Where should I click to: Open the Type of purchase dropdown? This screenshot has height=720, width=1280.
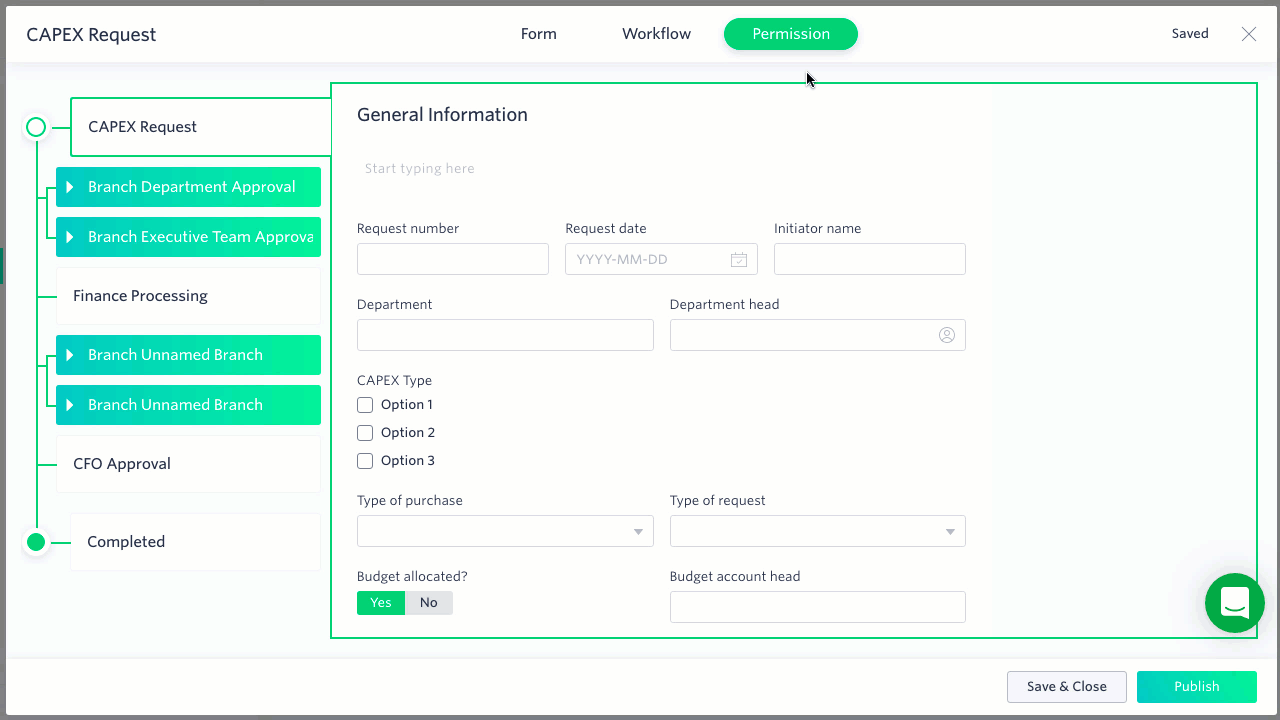click(505, 531)
